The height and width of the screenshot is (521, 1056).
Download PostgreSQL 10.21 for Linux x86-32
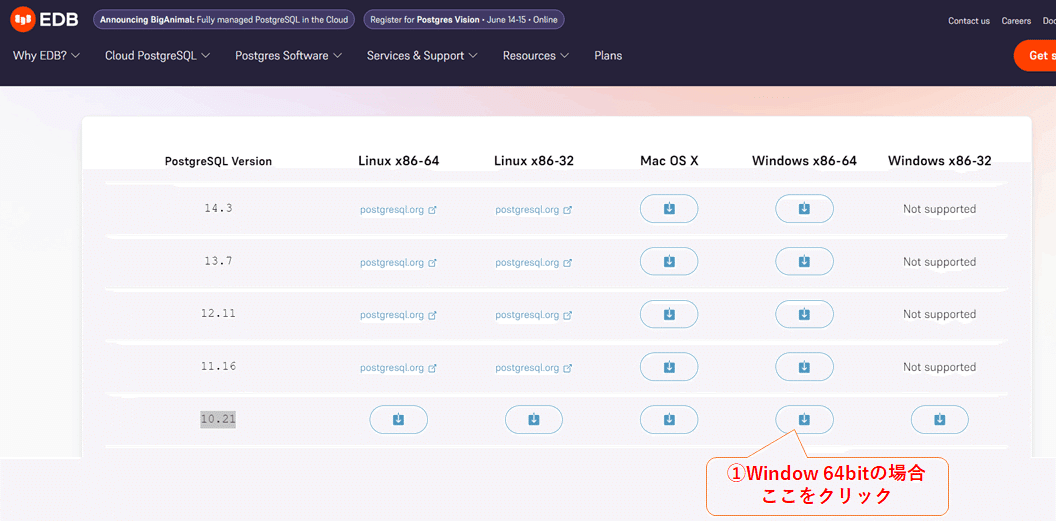click(533, 419)
